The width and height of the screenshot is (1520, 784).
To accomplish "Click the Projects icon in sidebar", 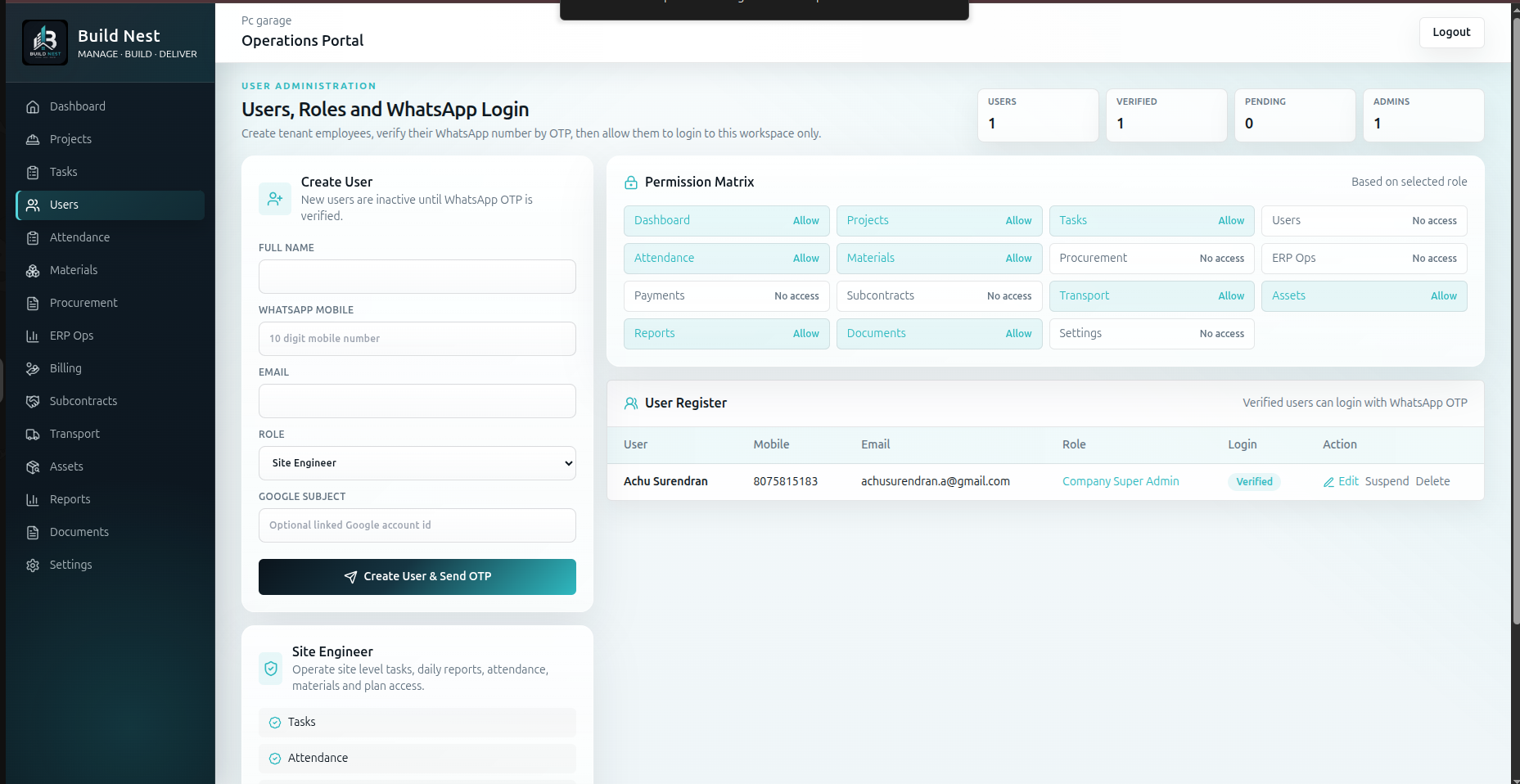I will coord(33,139).
